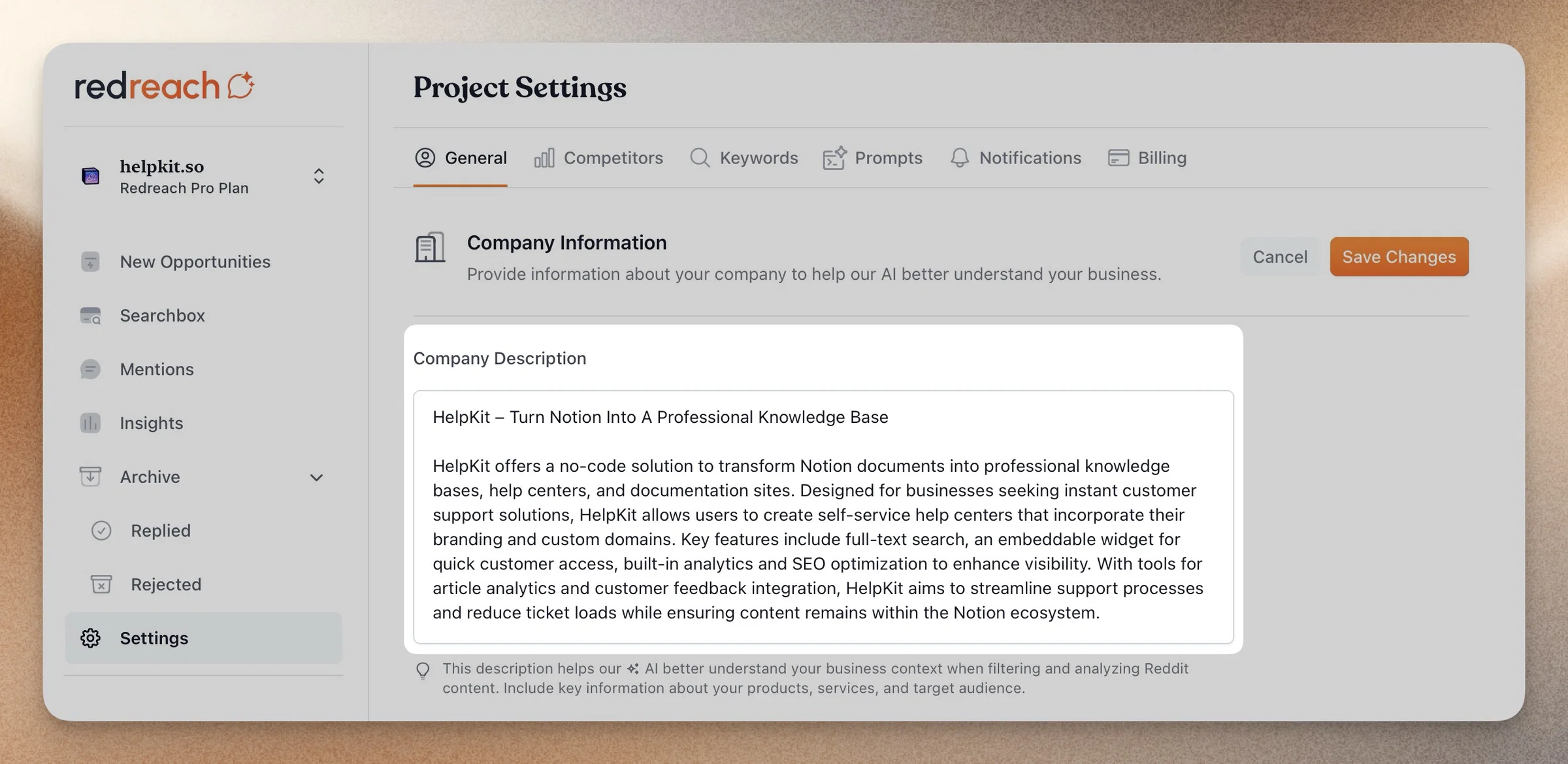
Task: Collapse the Archive section chevron
Action: 316,478
